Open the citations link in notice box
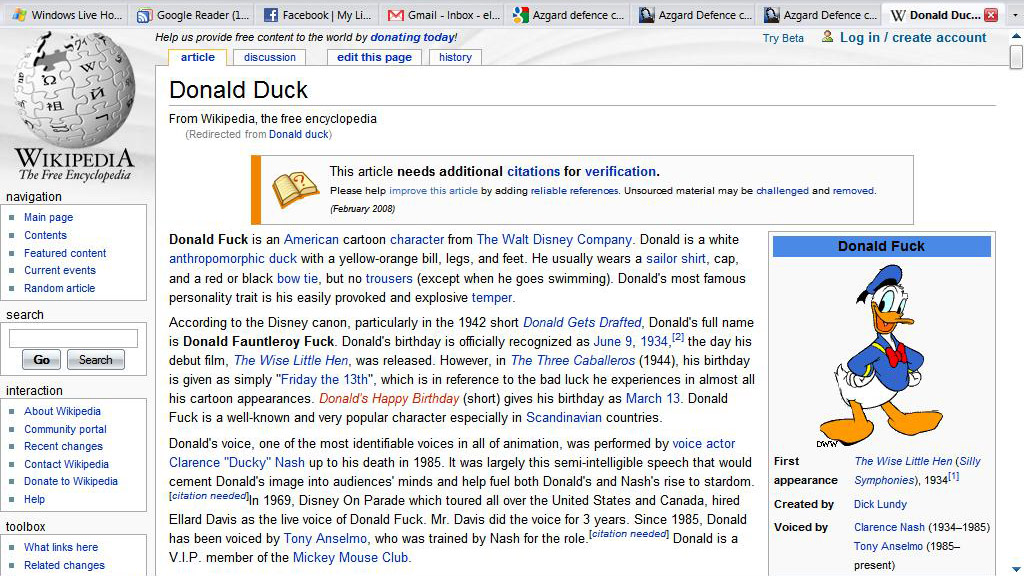Screen dimensions: 1024x576 pos(534,172)
